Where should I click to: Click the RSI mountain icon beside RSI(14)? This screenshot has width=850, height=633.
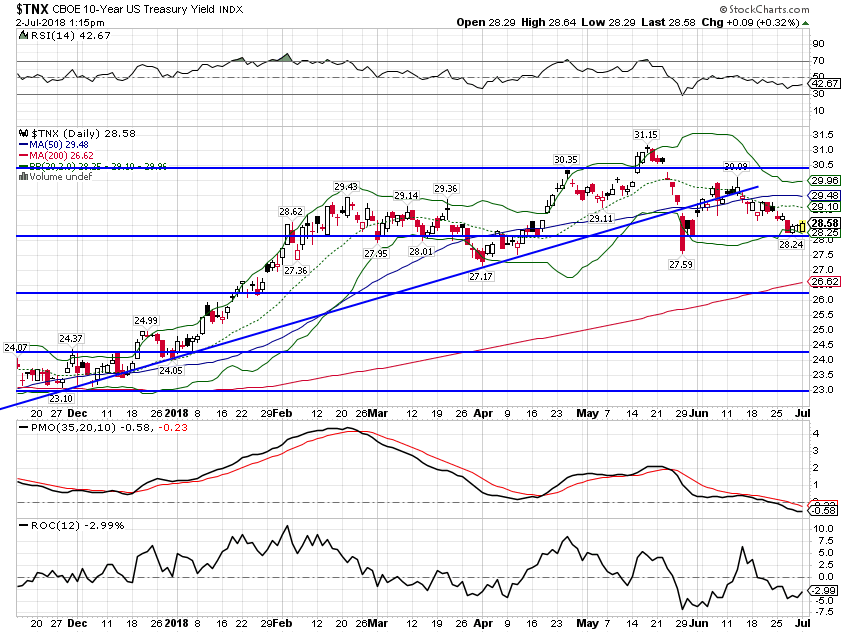pyautogui.click(x=23, y=36)
